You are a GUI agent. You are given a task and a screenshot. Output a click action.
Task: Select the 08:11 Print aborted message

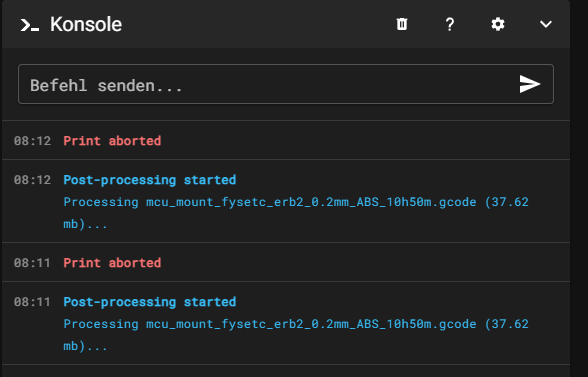(112, 263)
